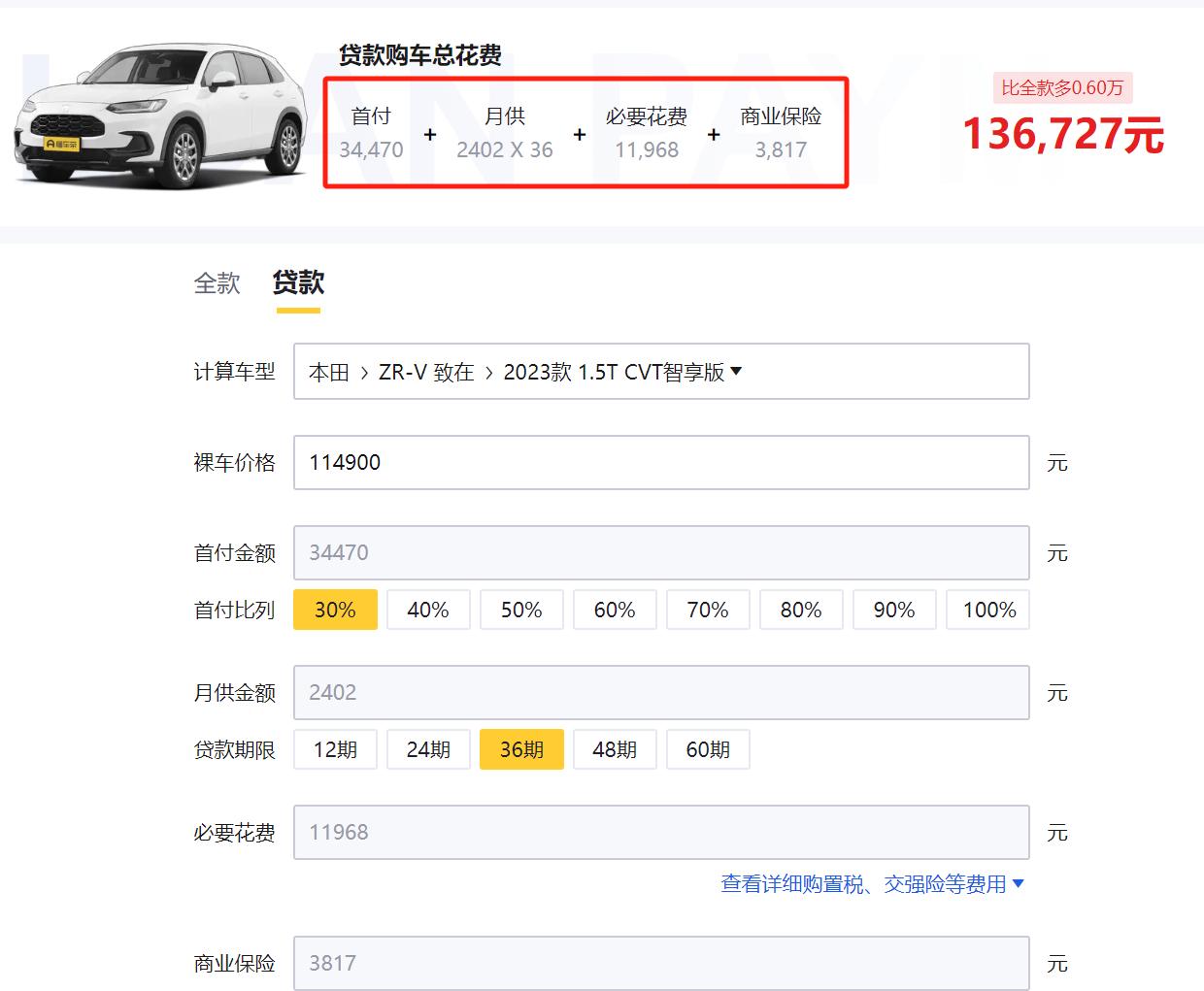1204x991 pixels.
Task: Select 70% down payment ratio
Action: (x=708, y=610)
